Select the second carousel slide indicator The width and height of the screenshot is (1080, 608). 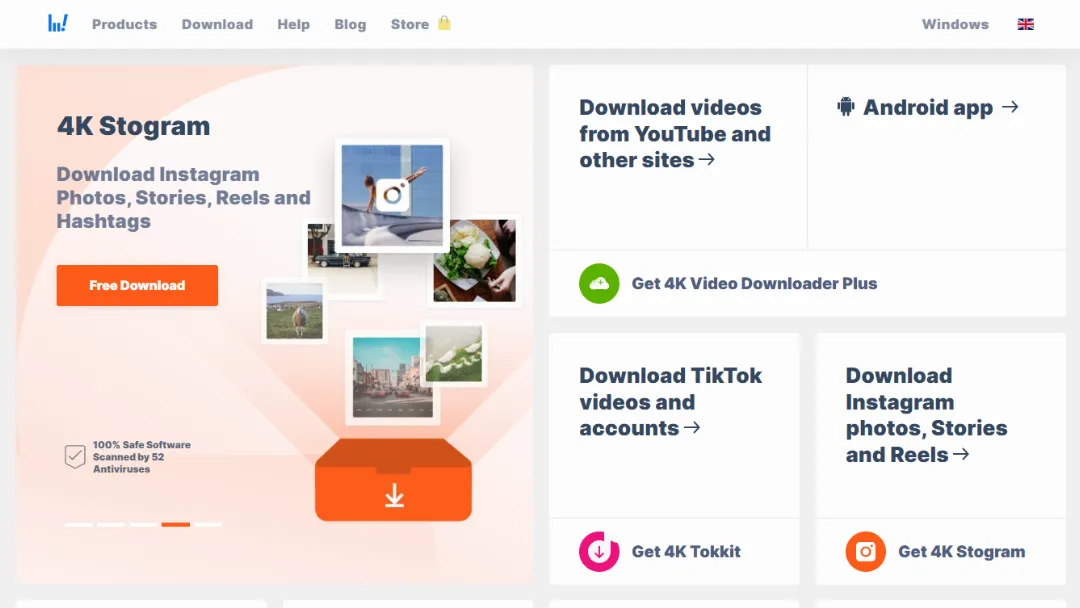(x=111, y=525)
